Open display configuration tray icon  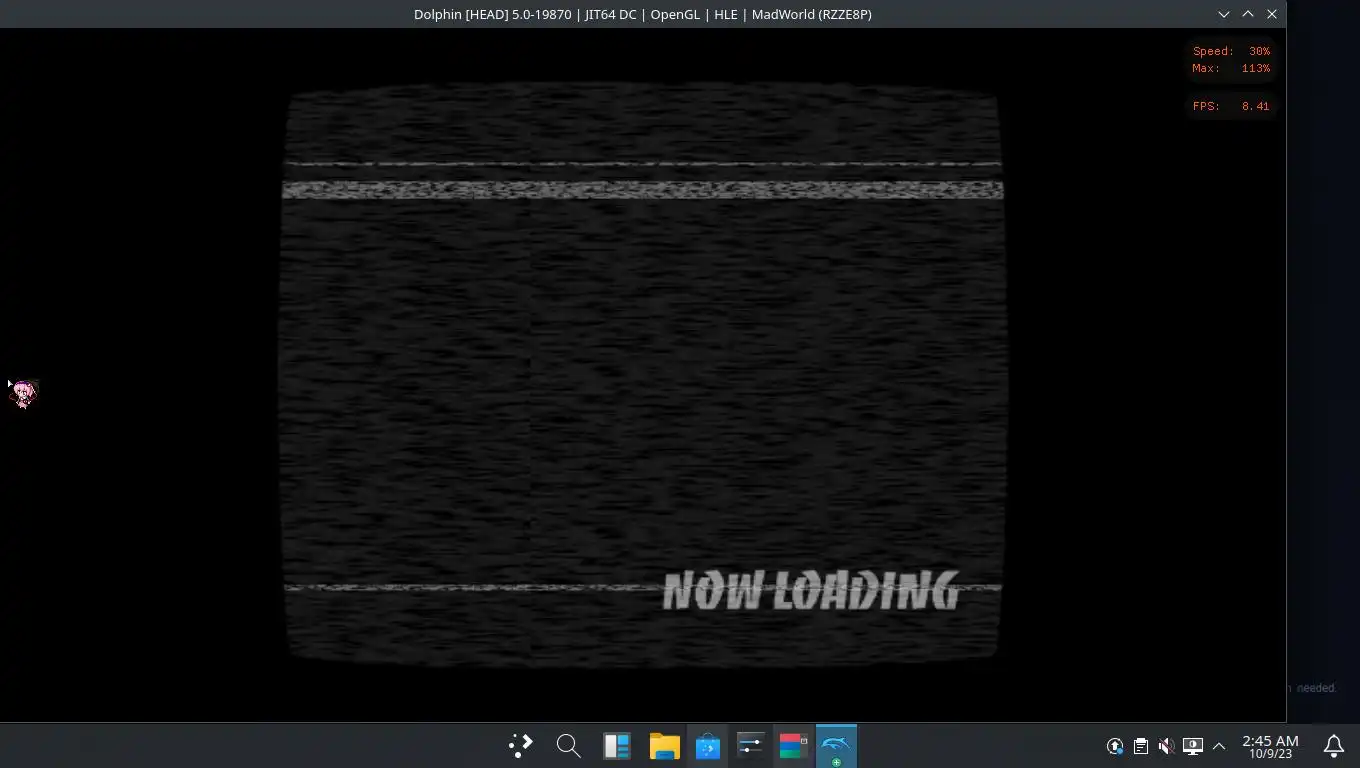(x=1192, y=746)
